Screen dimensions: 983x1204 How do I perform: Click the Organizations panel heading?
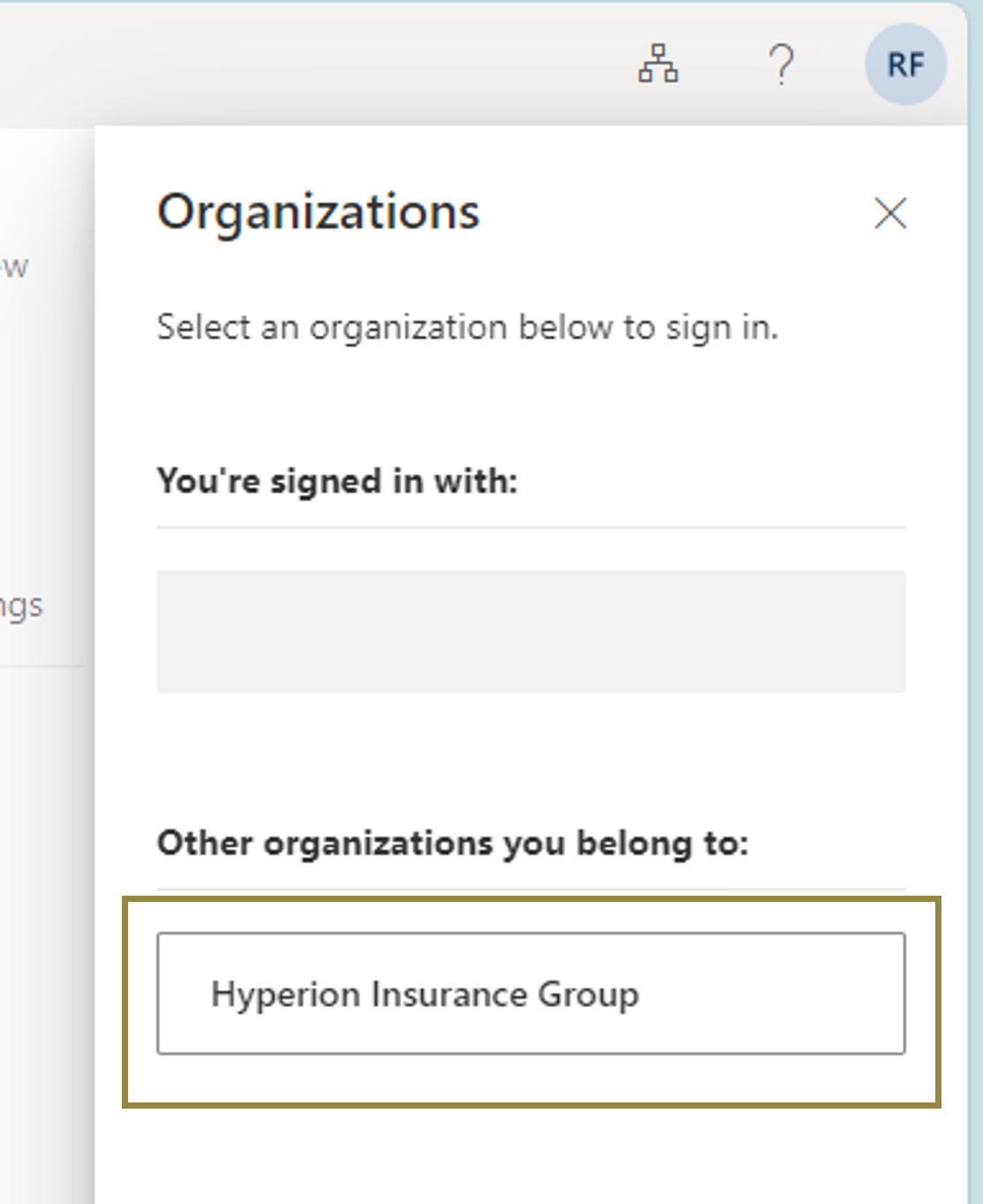click(x=318, y=212)
